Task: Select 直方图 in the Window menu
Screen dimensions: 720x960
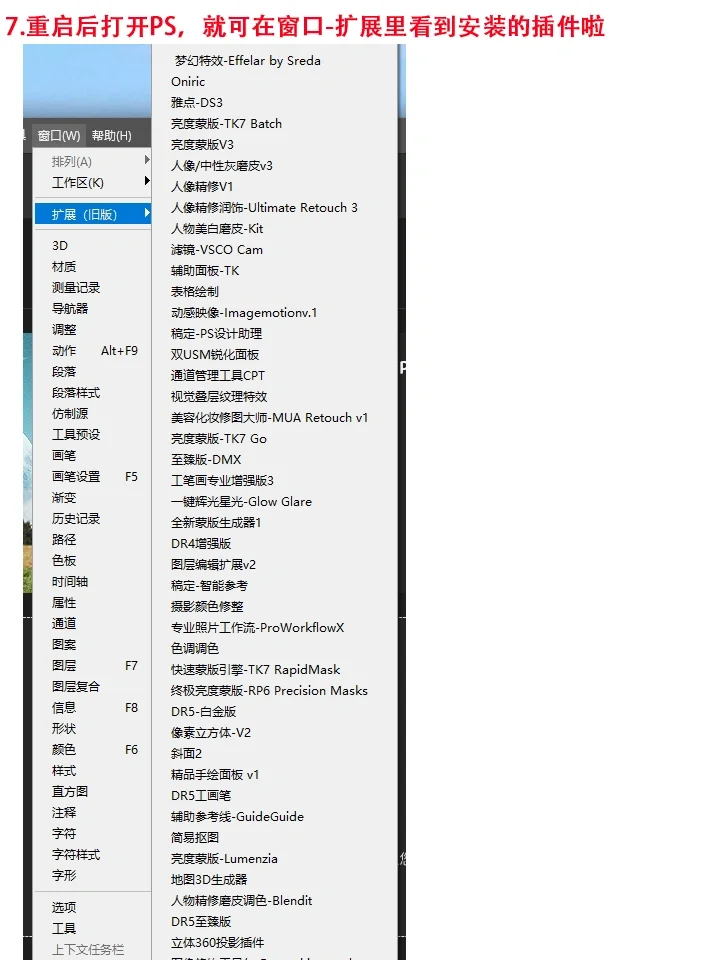Action: click(x=70, y=792)
